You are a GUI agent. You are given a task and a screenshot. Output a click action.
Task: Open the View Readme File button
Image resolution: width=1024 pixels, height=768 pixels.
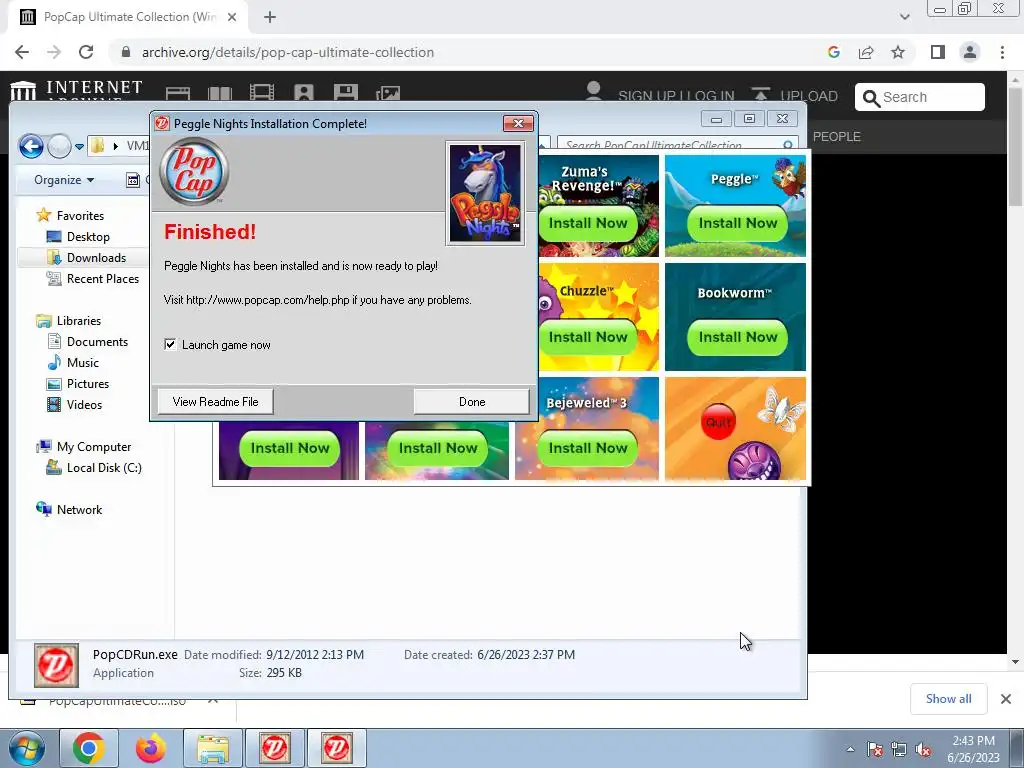(215, 402)
